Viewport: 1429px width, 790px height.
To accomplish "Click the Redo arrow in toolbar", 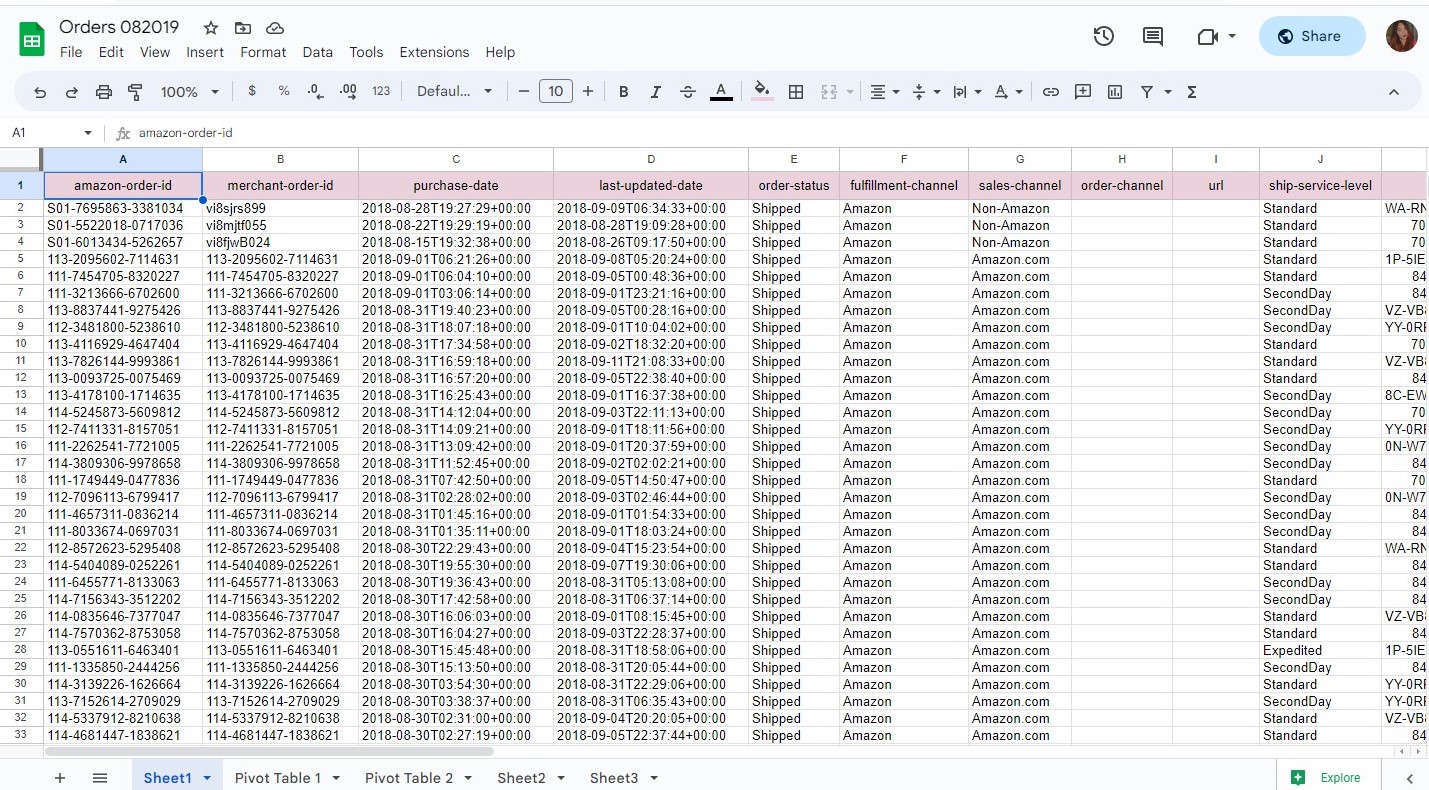I will [72, 92].
